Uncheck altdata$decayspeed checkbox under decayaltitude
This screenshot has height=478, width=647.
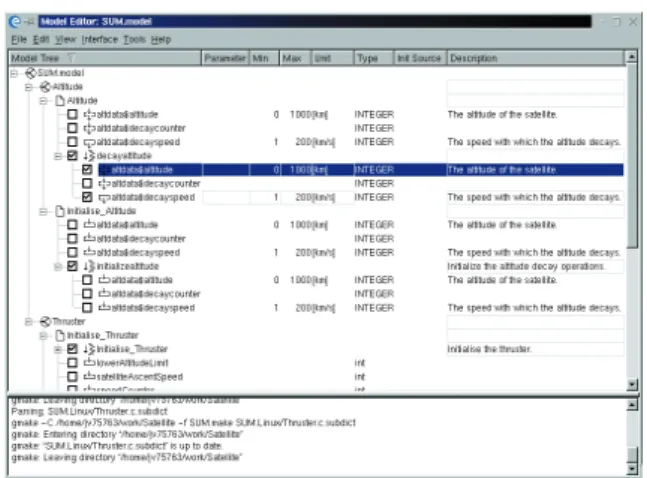[87, 197]
